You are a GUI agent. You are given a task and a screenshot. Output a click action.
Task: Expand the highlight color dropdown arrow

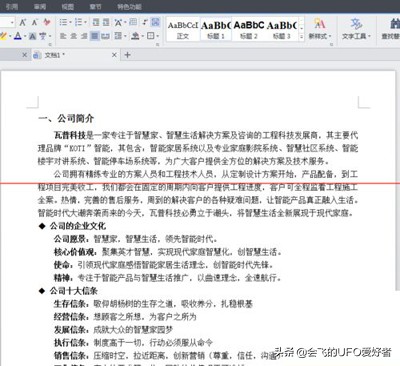[10, 36]
